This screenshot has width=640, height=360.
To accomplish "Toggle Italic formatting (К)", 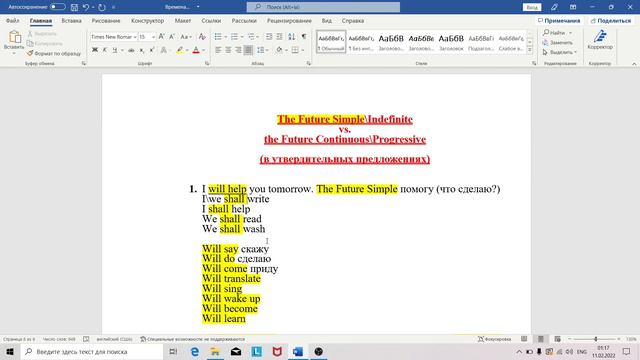I will tap(104, 50).
